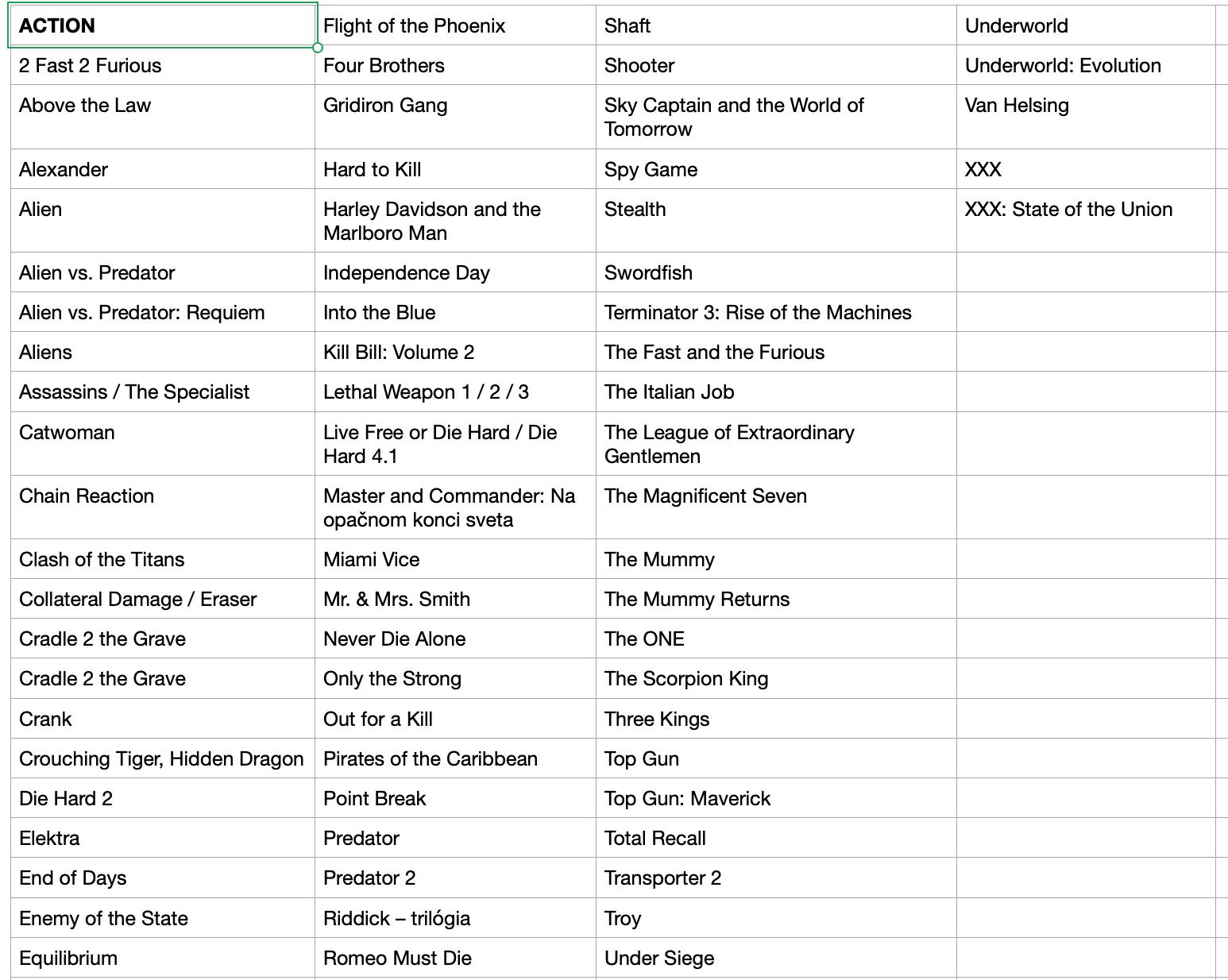Viewport: 1228px width, 980px height.
Task: Select the 'Van Helsing' cell
Action: [1085, 116]
